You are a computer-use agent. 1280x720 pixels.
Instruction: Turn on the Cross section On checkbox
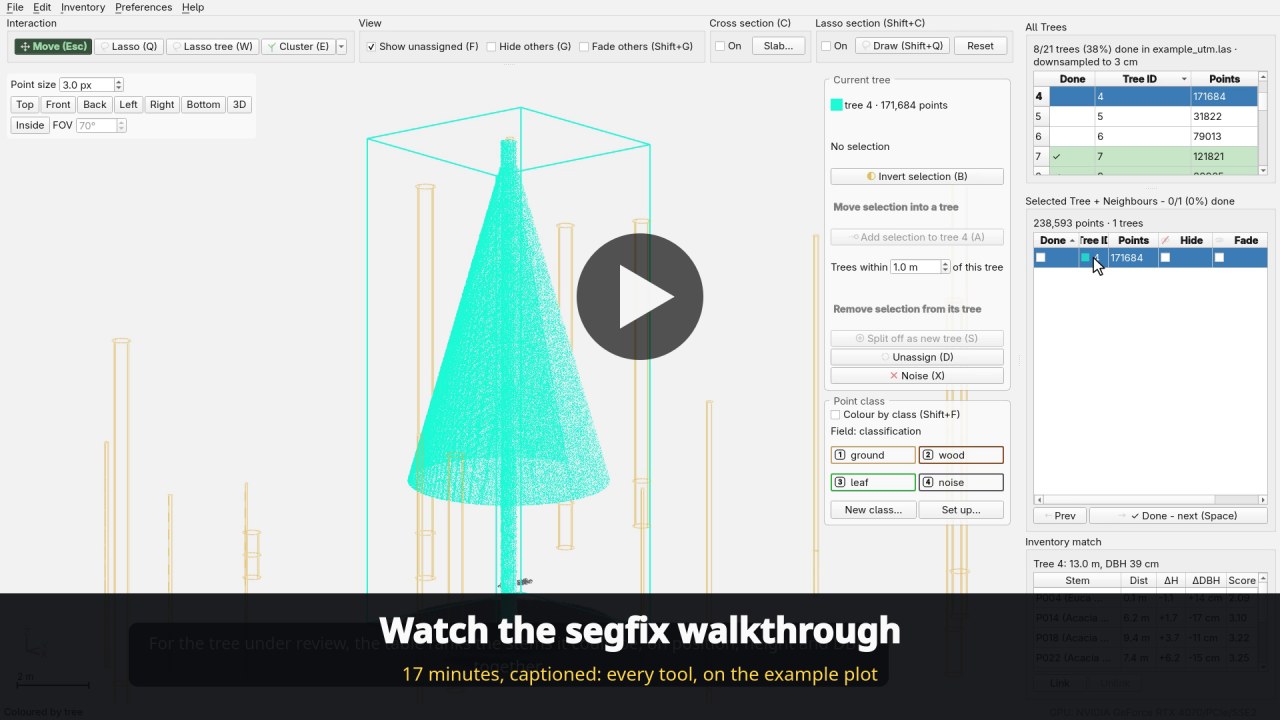pos(720,46)
